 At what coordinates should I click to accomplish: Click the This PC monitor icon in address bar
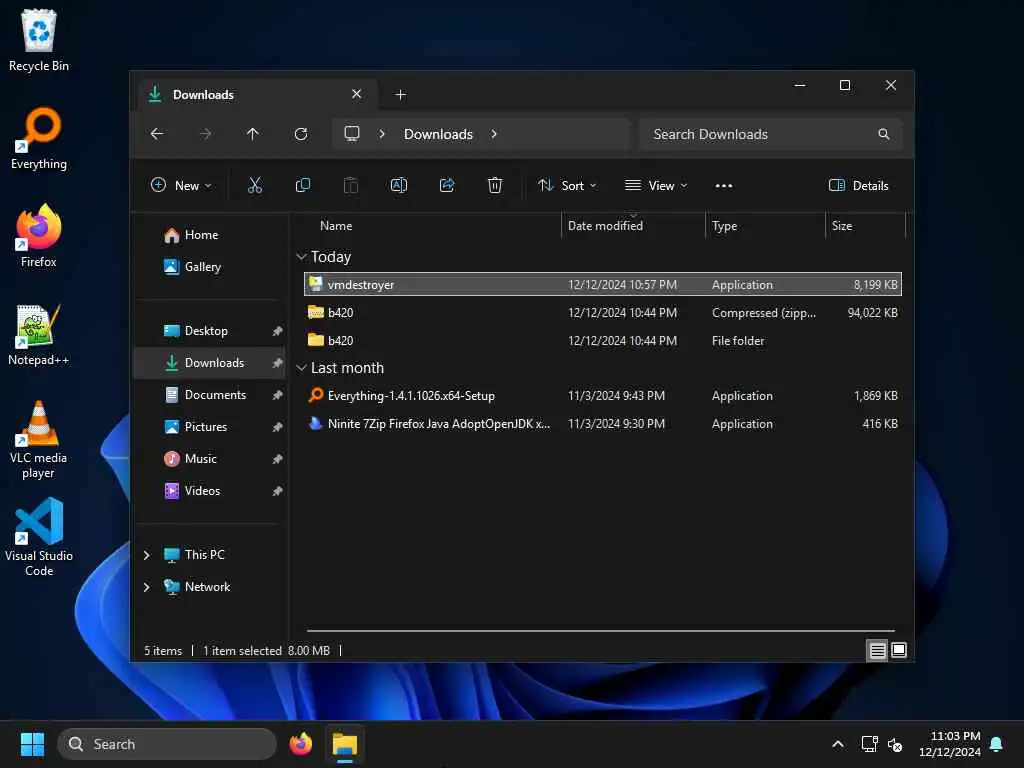pyautogui.click(x=352, y=134)
